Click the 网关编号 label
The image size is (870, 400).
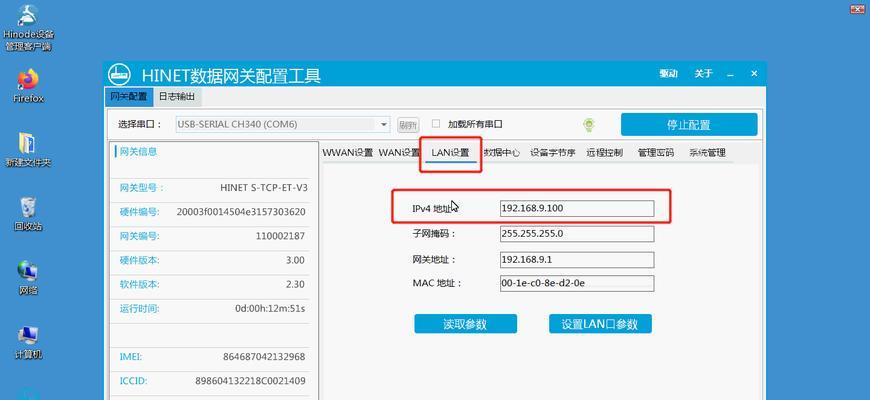140,236
